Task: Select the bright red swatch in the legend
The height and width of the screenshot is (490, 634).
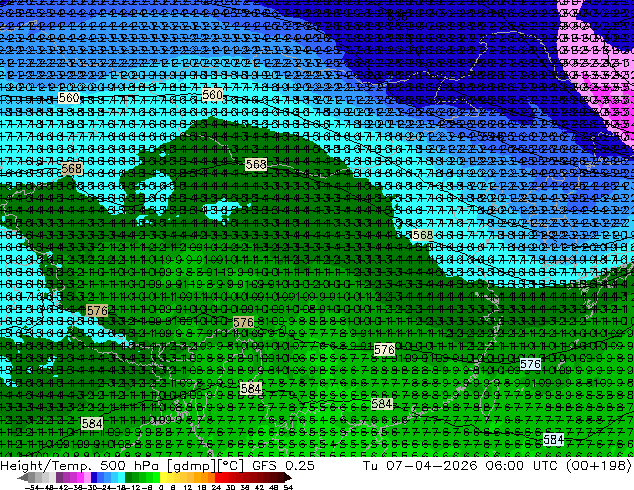Action: (218, 477)
